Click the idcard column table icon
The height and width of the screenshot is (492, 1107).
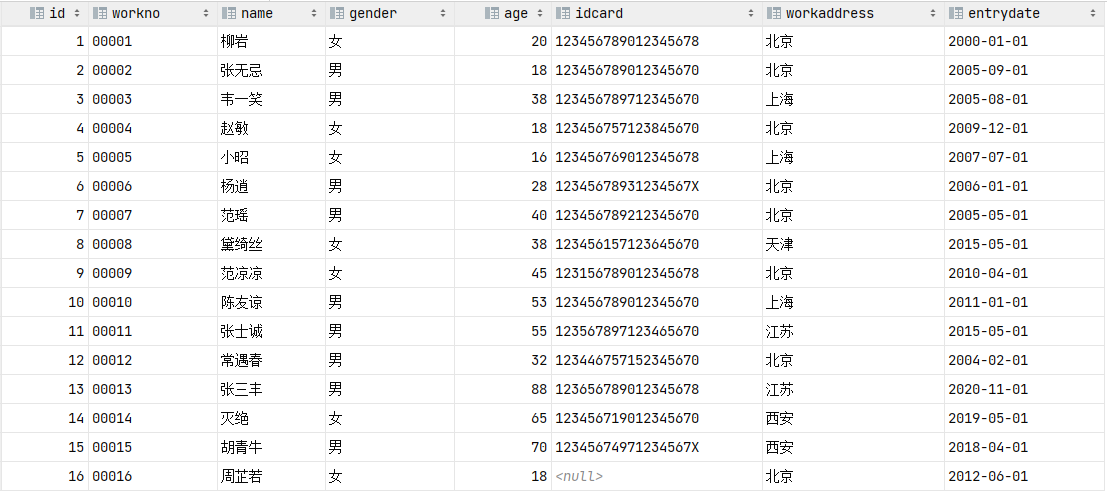tap(563, 13)
